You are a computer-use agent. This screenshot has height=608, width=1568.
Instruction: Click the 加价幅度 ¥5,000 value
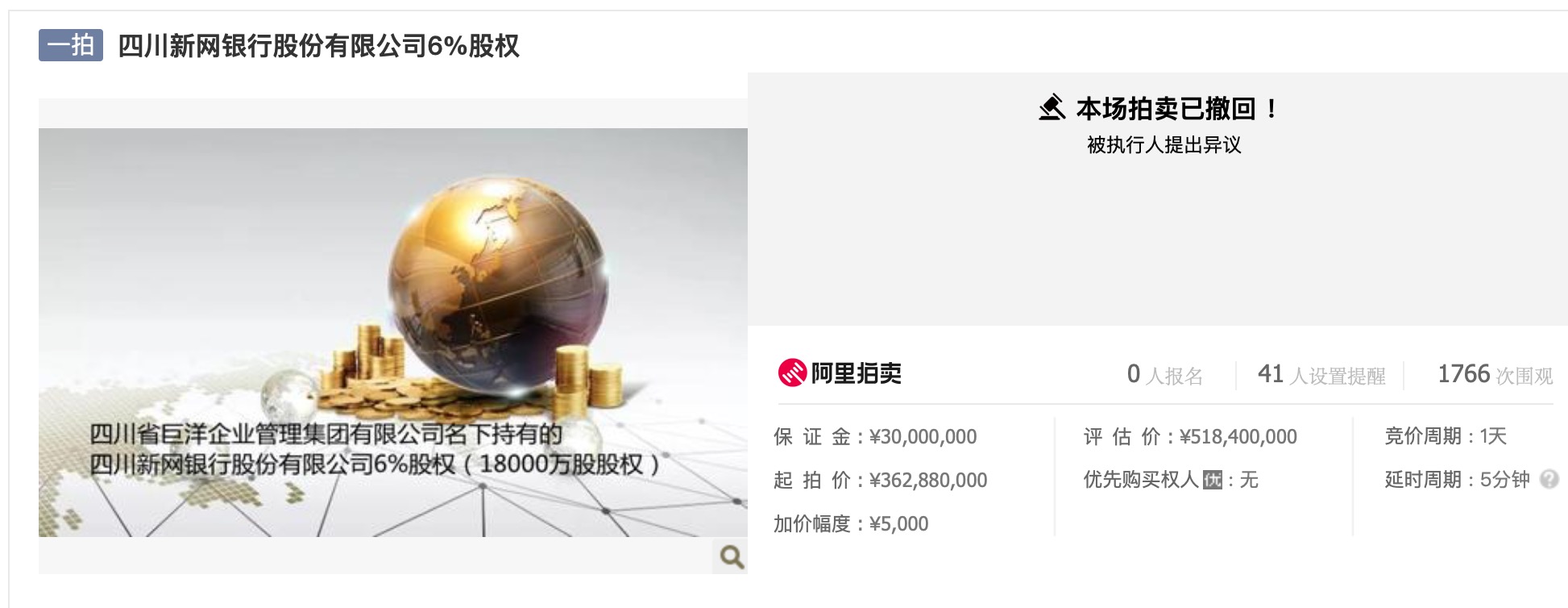point(899,524)
